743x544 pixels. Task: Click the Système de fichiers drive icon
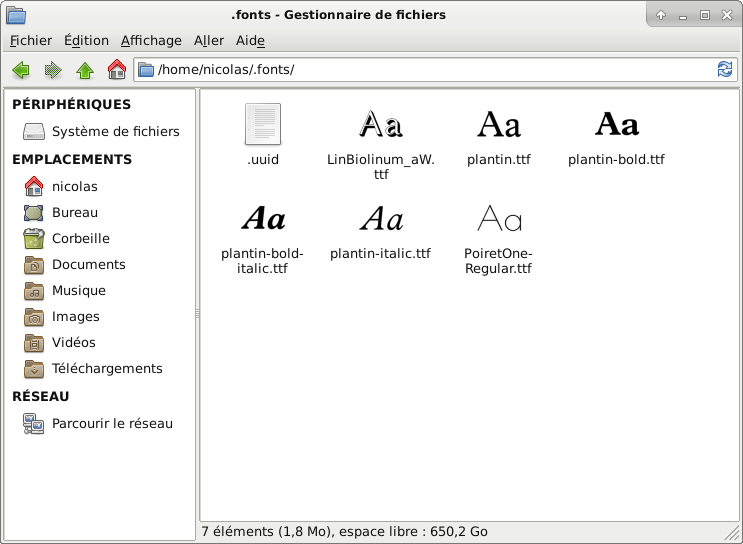[34, 131]
